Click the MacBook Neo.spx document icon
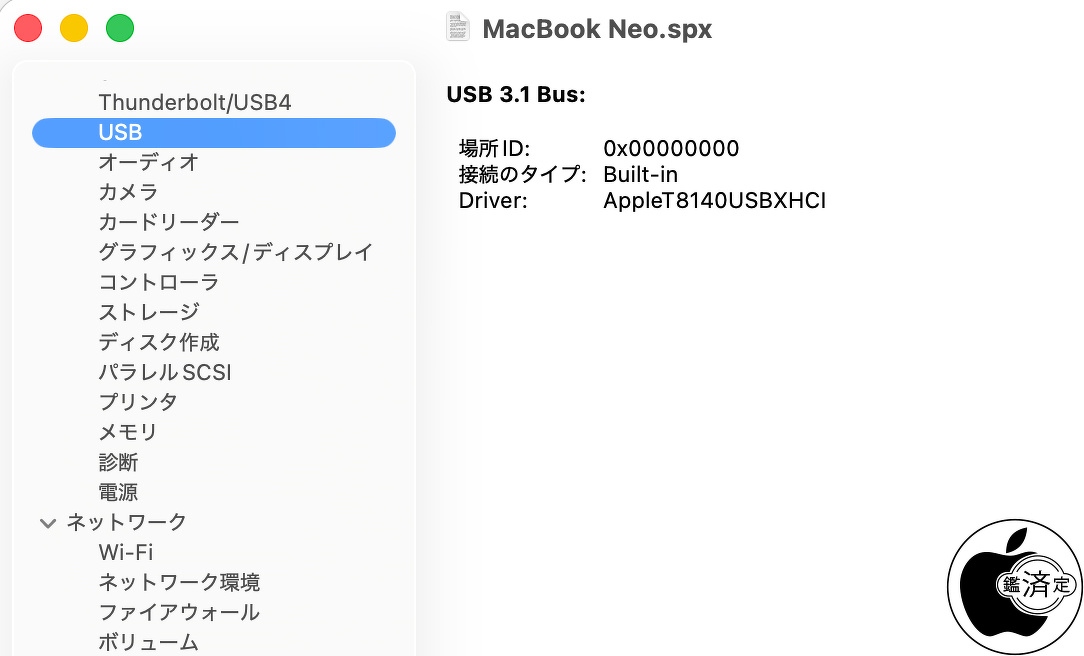This screenshot has width=1084, height=656. click(458, 27)
